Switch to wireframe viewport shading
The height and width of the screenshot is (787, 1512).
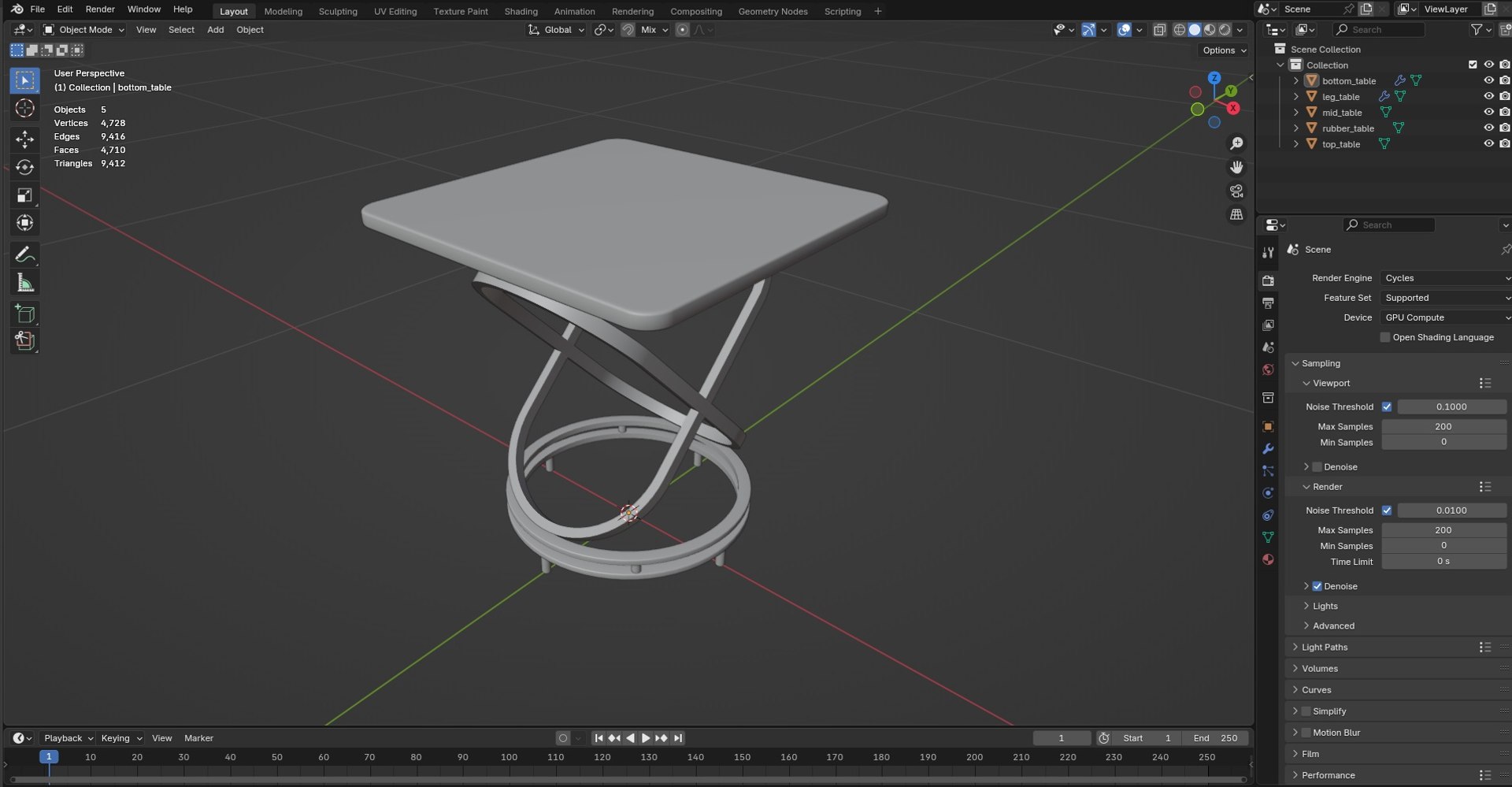1179,30
